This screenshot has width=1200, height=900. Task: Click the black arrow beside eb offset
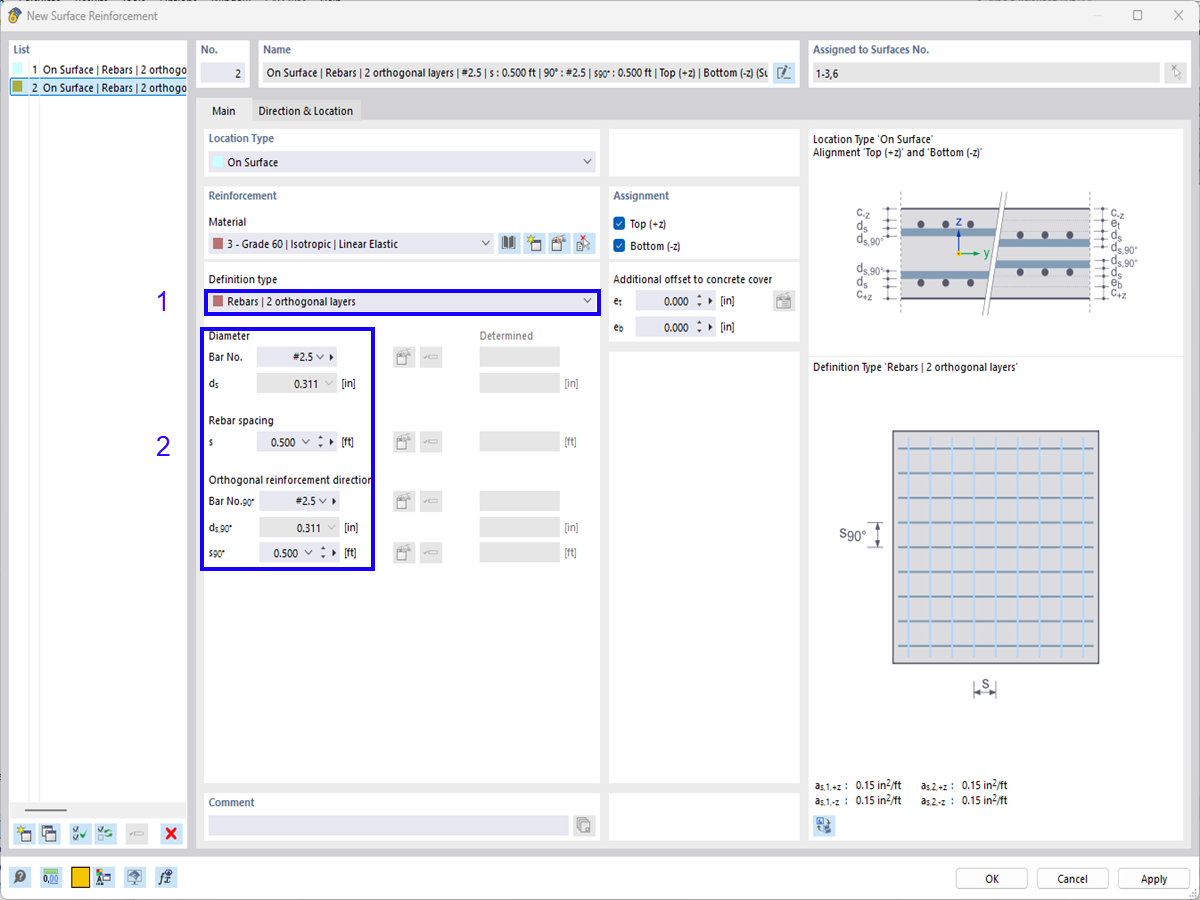pyautogui.click(x=711, y=327)
